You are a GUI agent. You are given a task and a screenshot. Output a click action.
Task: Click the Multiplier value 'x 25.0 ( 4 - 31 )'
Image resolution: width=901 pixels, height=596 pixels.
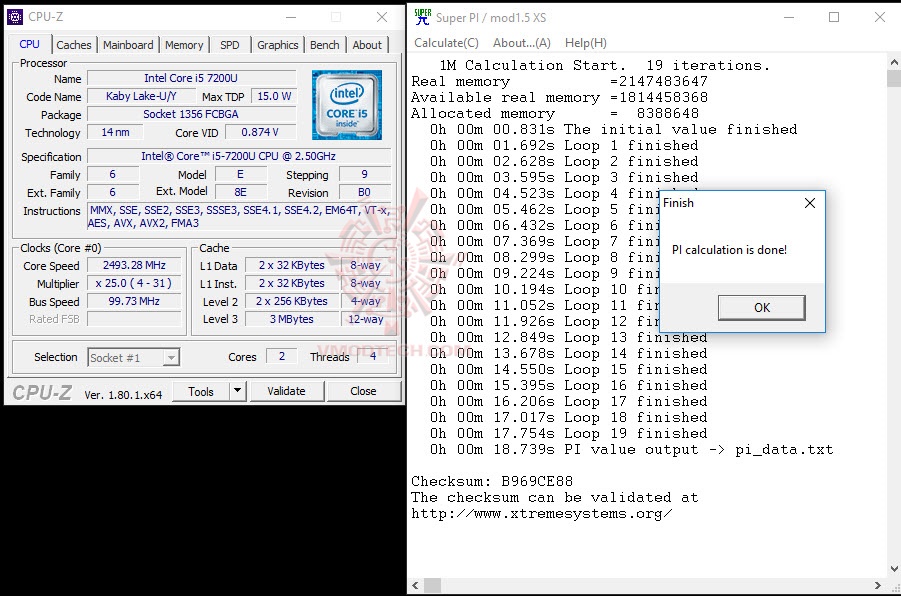(x=134, y=283)
